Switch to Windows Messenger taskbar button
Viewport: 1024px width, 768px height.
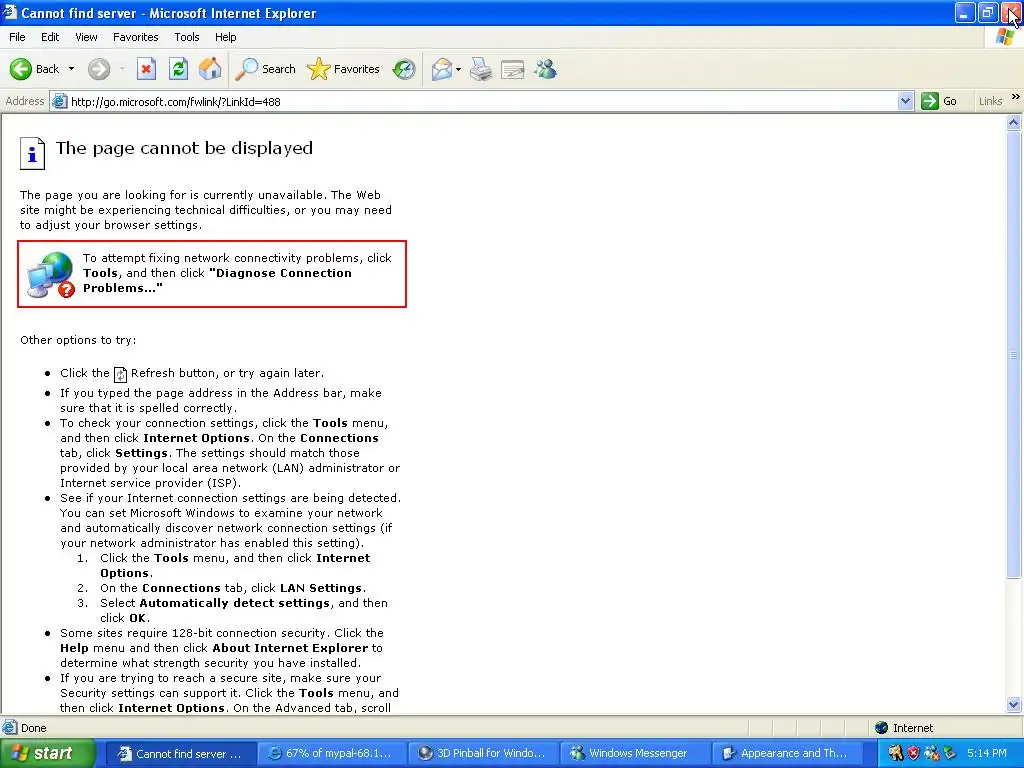[634, 754]
